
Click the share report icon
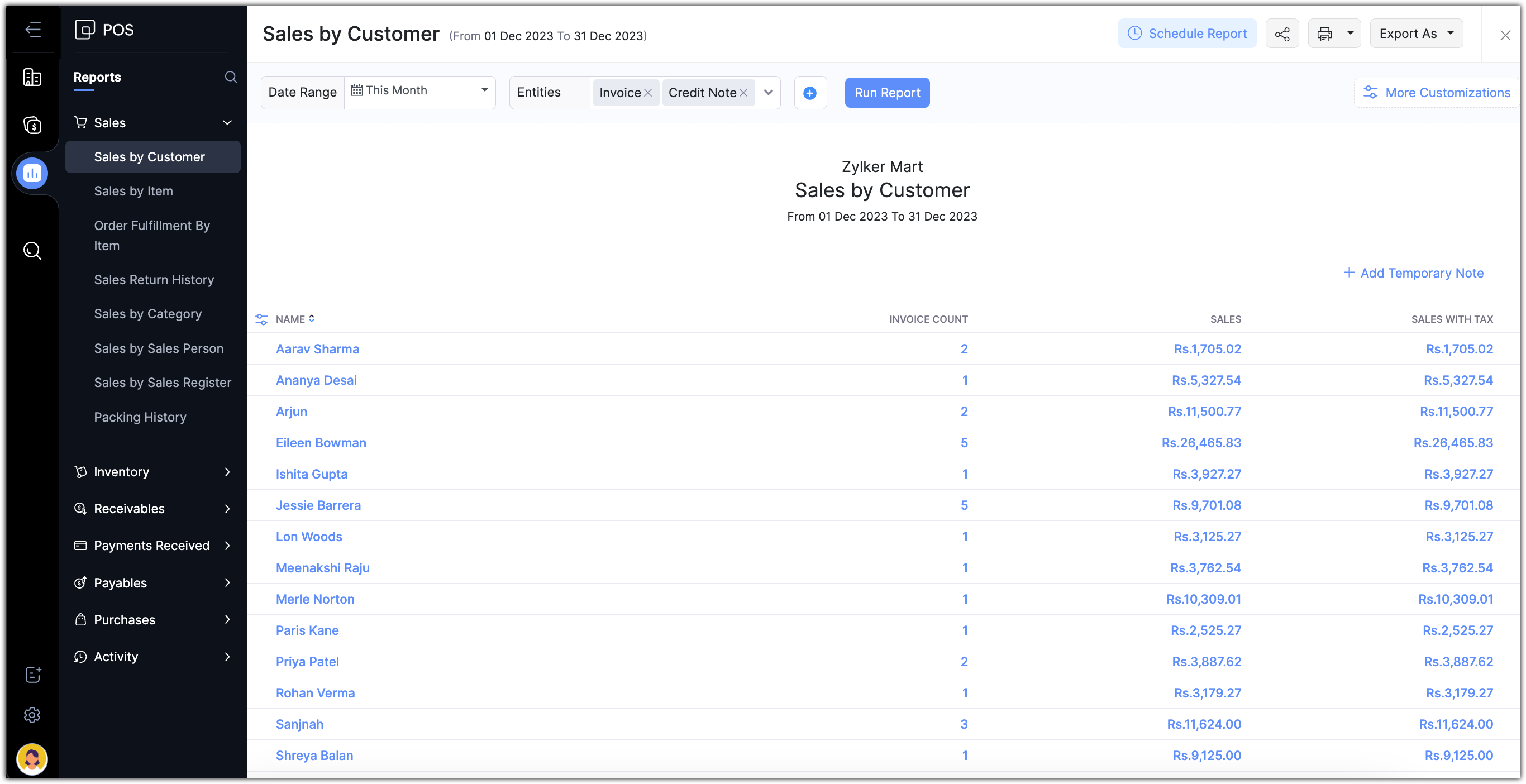tap(1282, 35)
